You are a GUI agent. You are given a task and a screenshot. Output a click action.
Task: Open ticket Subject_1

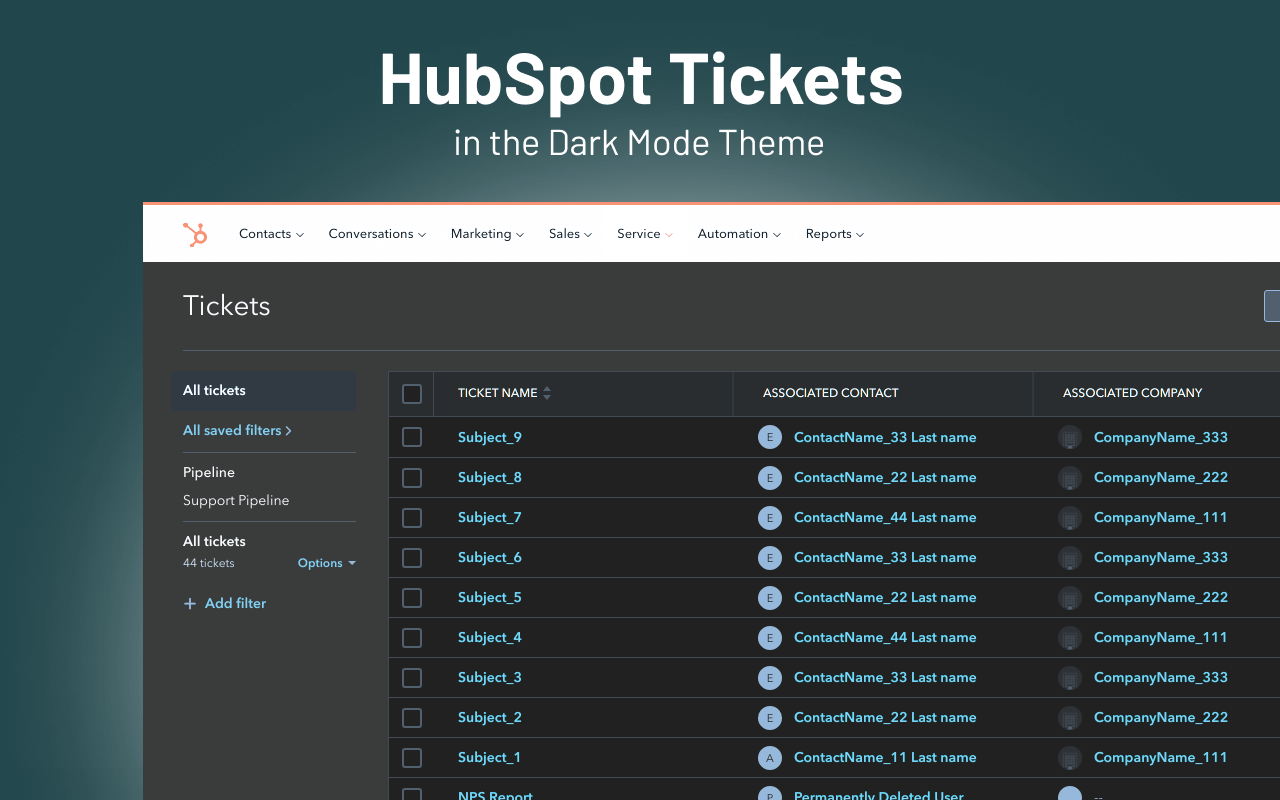[489, 757]
